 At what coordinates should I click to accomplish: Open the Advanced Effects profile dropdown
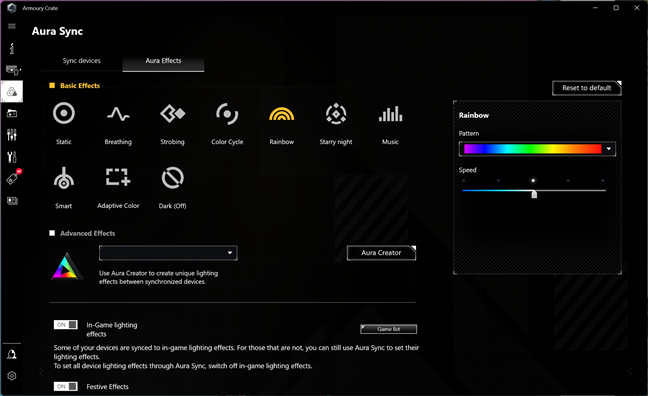tap(168, 253)
